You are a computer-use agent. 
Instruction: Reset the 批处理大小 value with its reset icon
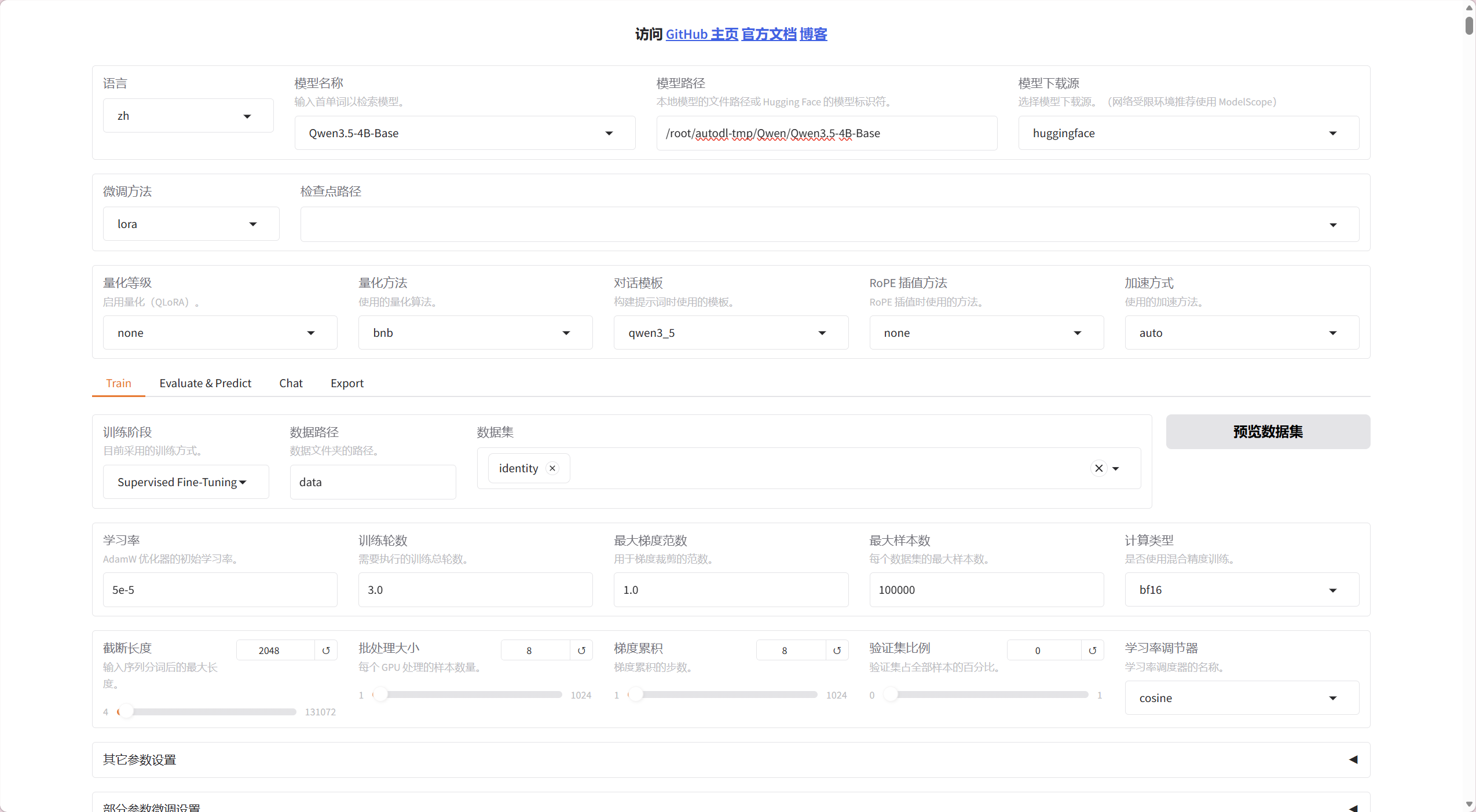tap(581, 651)
